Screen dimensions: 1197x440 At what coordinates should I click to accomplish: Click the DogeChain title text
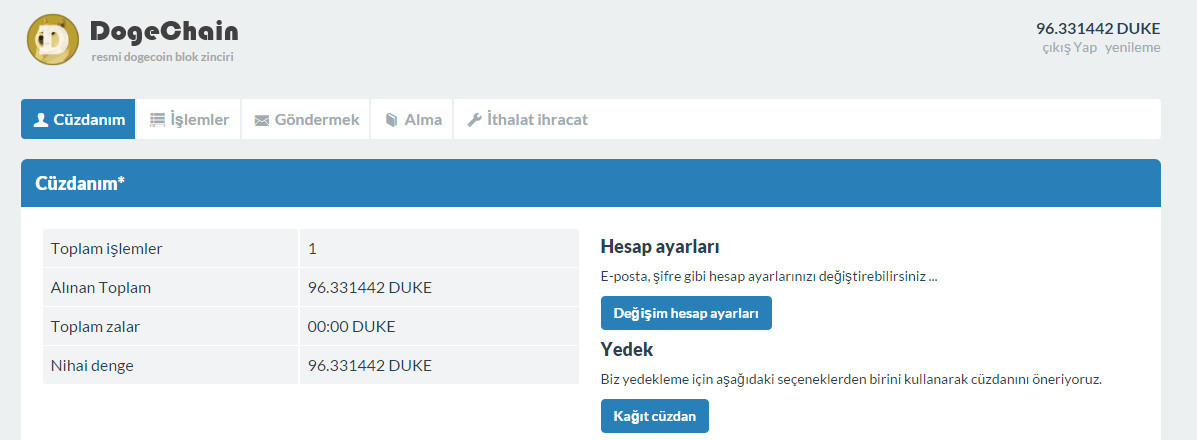tap(164, 31)
